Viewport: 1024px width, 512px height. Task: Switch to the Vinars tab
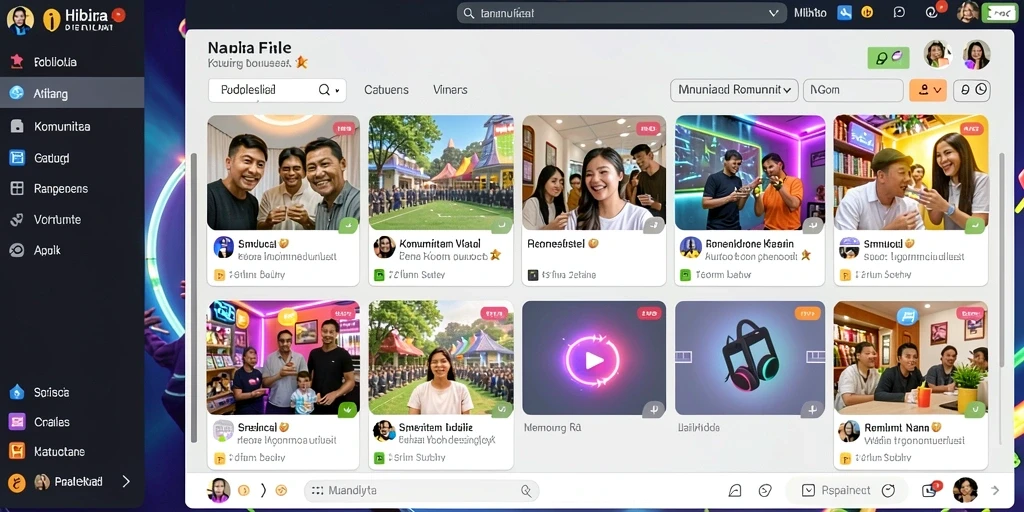coord(450,90)
